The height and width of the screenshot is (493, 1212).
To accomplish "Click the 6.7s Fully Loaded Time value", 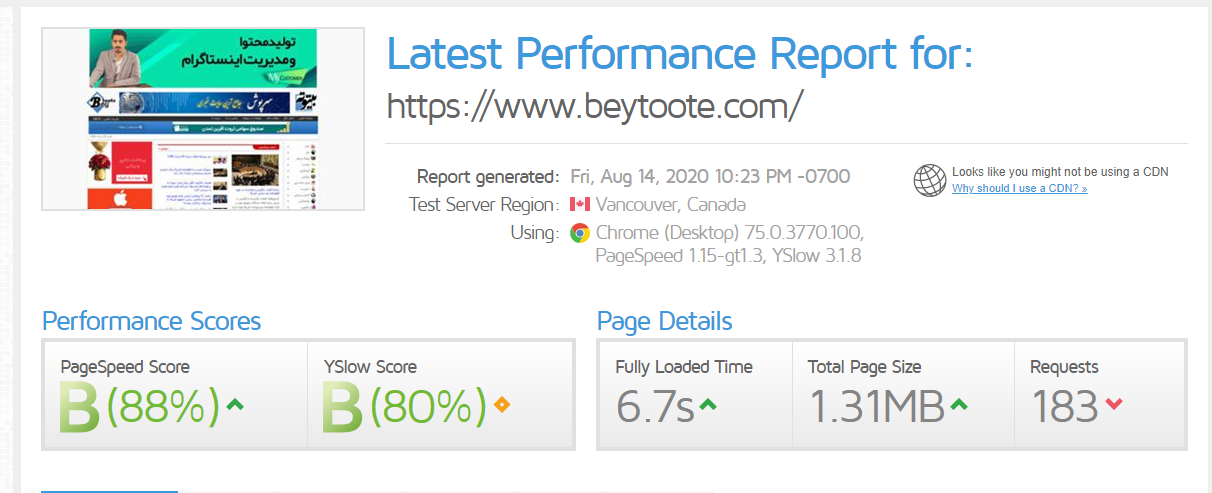I will coord(654,406).
